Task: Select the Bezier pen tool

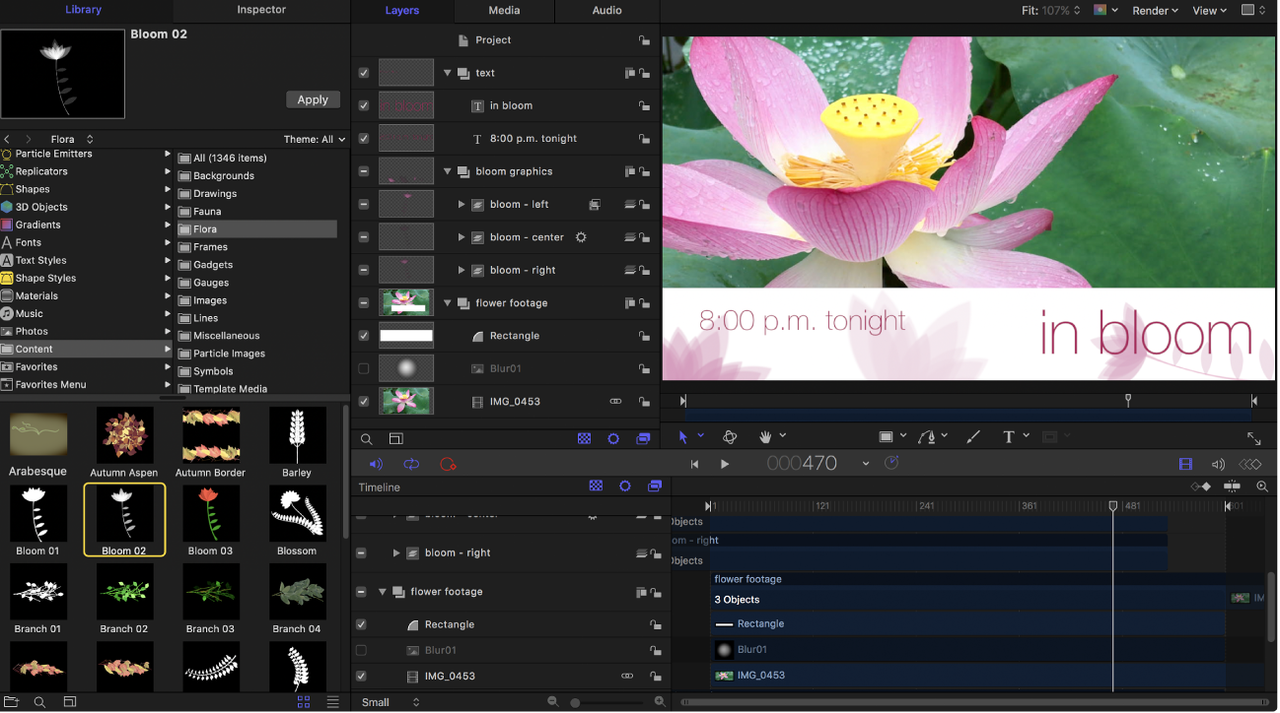Action: (927, 437)
